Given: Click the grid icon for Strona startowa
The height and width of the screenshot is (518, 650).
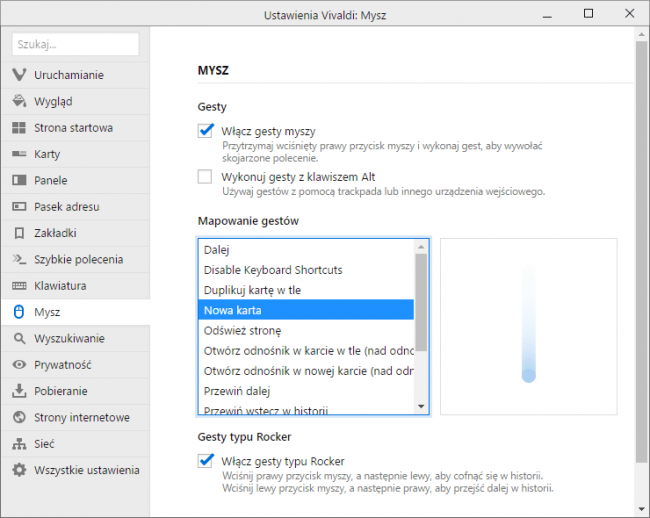Looking at the screenshot, I should pos(19,128).
